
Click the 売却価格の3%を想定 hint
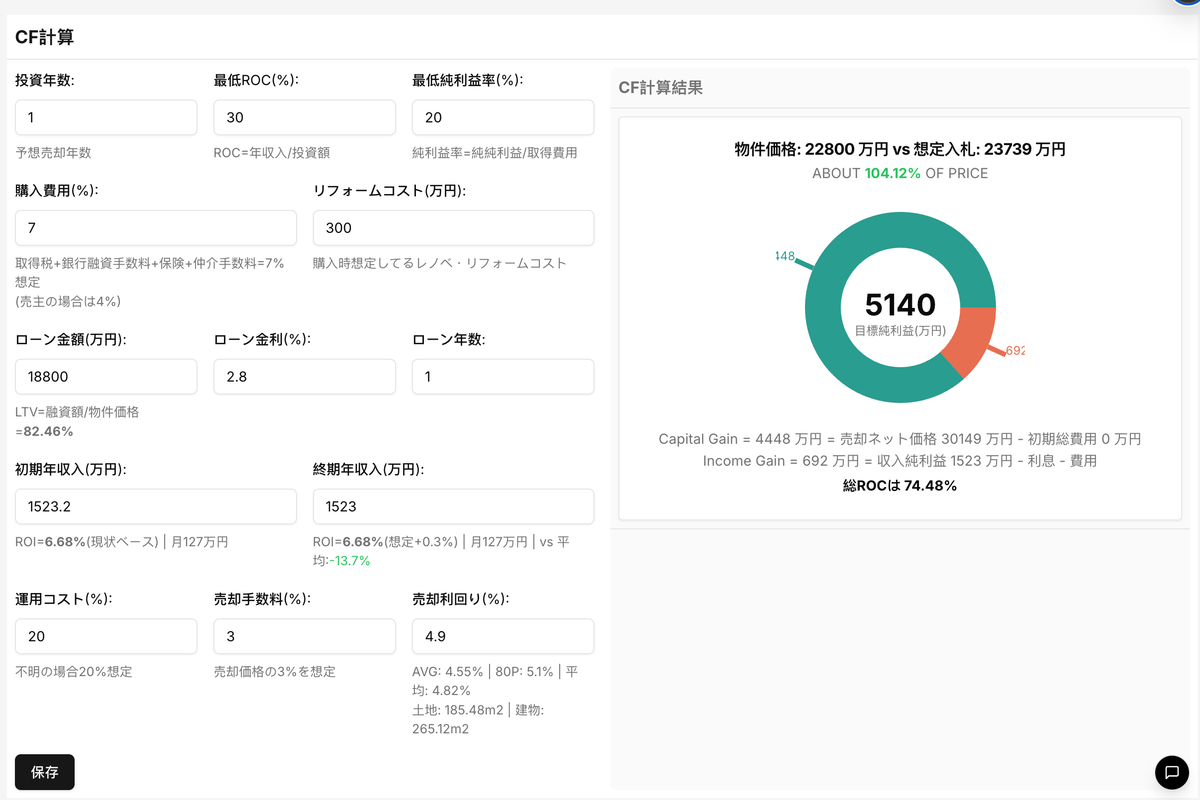pyautogui.click(x=275, y=672)
